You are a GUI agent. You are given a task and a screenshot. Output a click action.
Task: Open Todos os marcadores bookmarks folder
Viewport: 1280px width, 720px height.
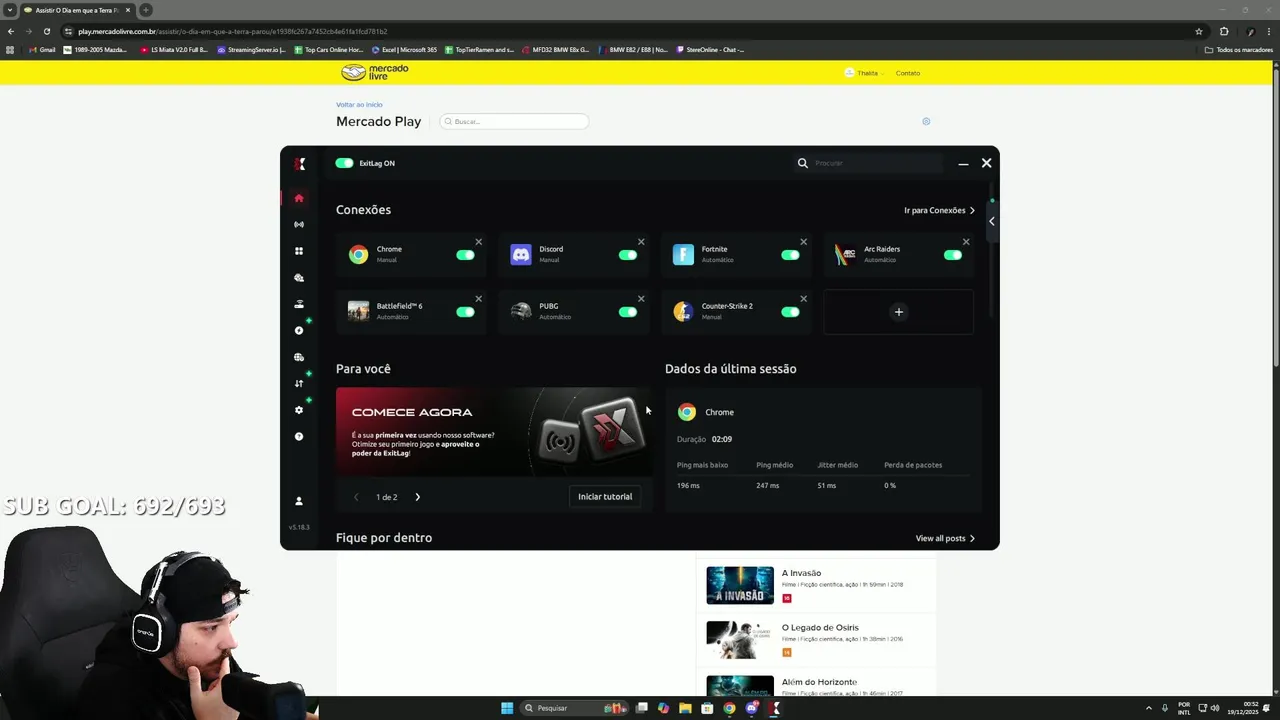1238,49
